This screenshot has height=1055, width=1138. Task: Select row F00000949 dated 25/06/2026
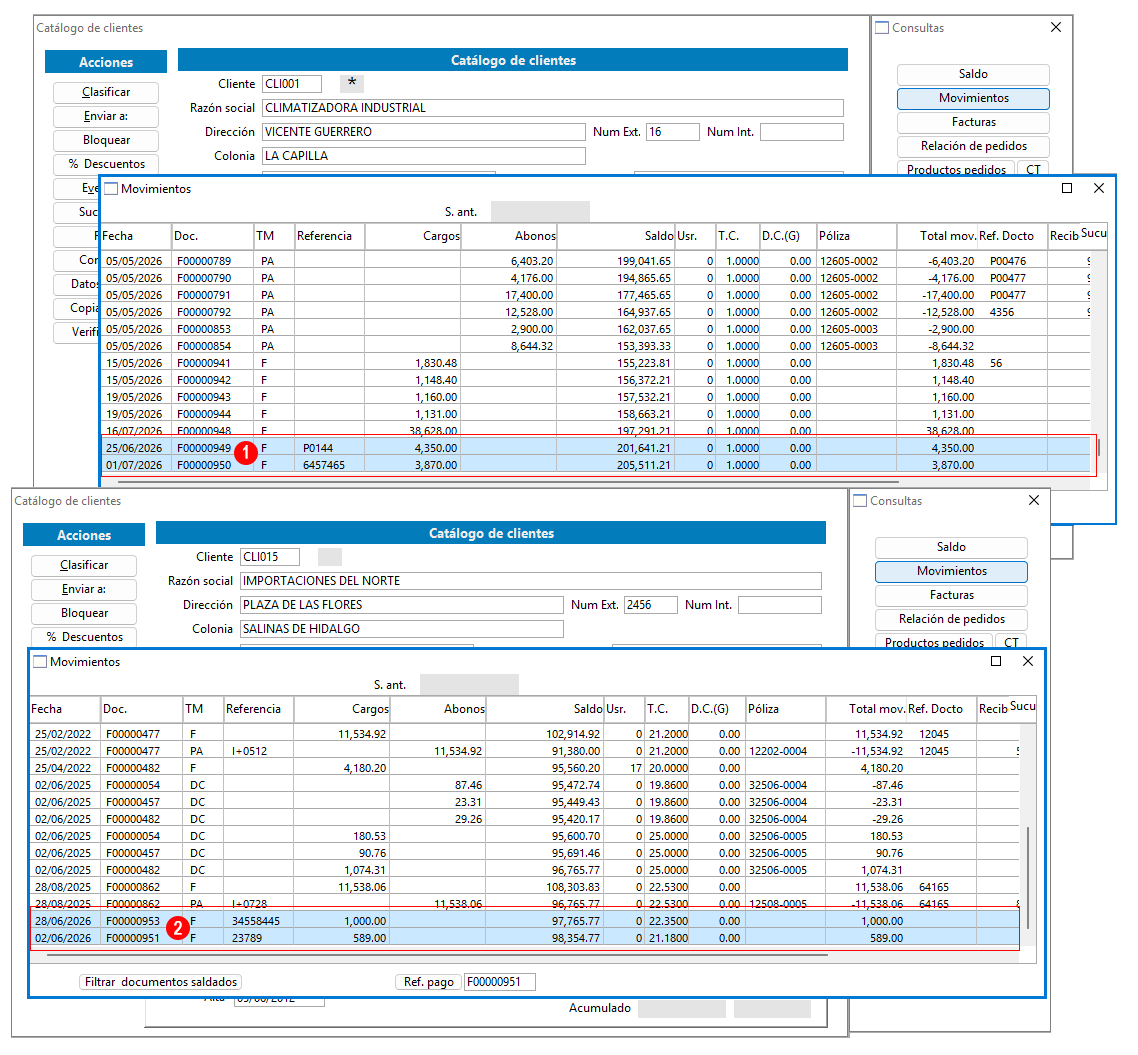coord(595,448)
